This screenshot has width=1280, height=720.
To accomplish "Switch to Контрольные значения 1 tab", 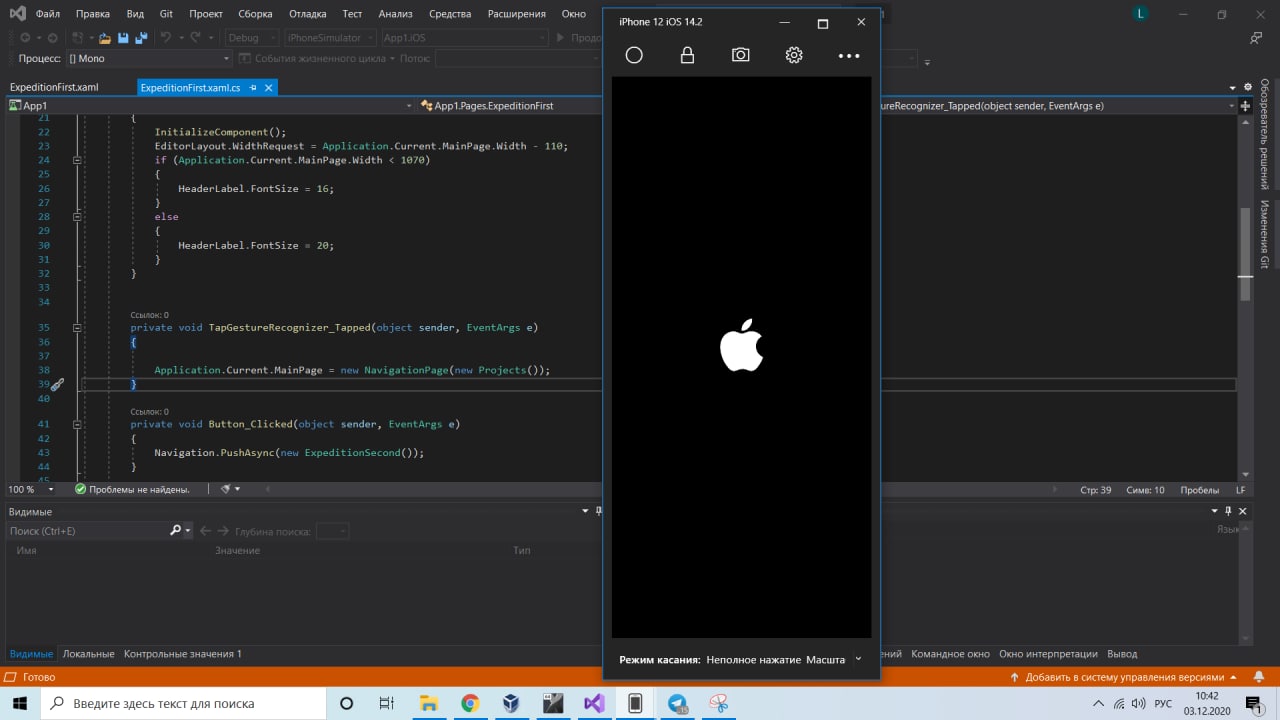I will point(183,653).
